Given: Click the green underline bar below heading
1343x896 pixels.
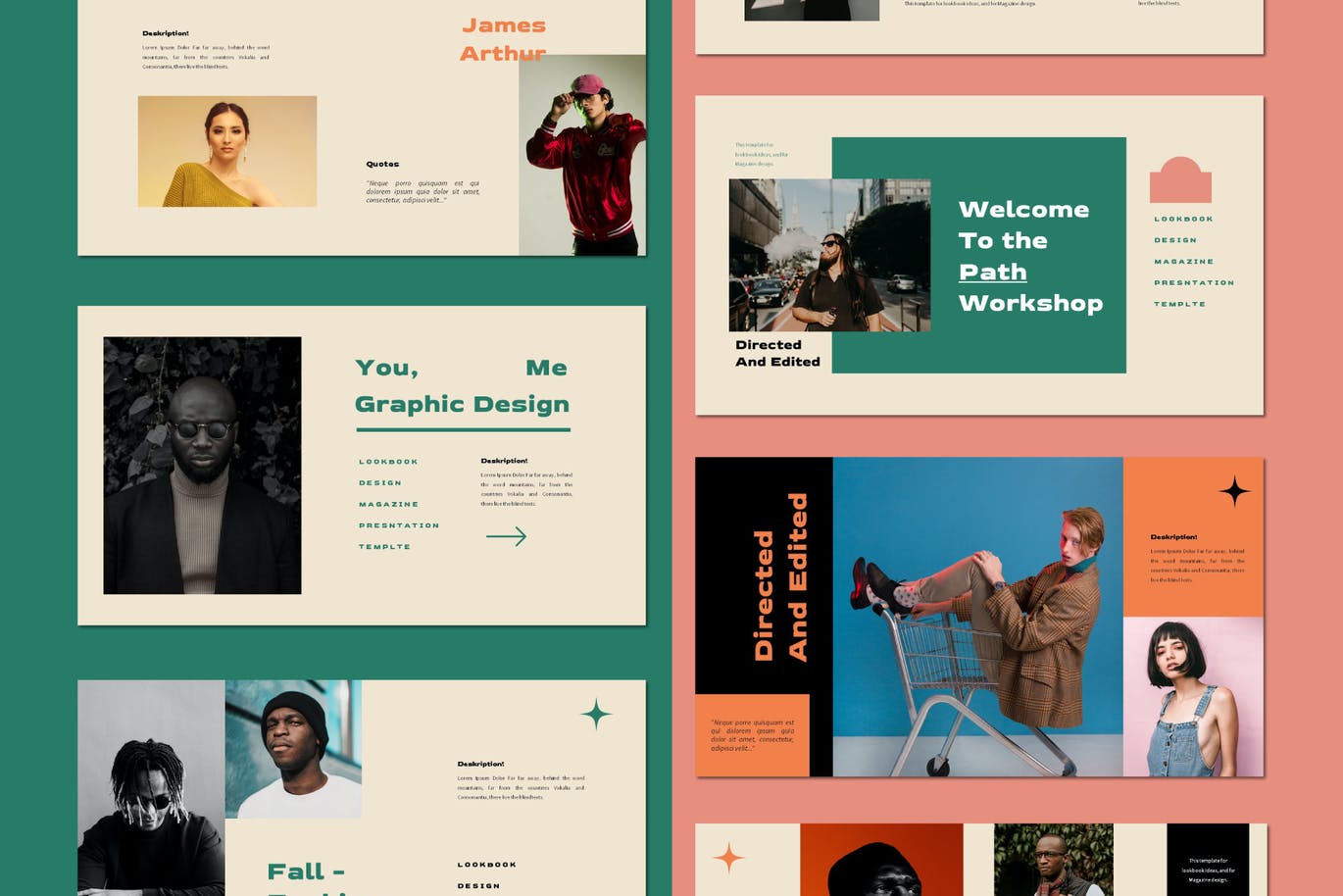Looking at the screenshot, I should [463, 429].
